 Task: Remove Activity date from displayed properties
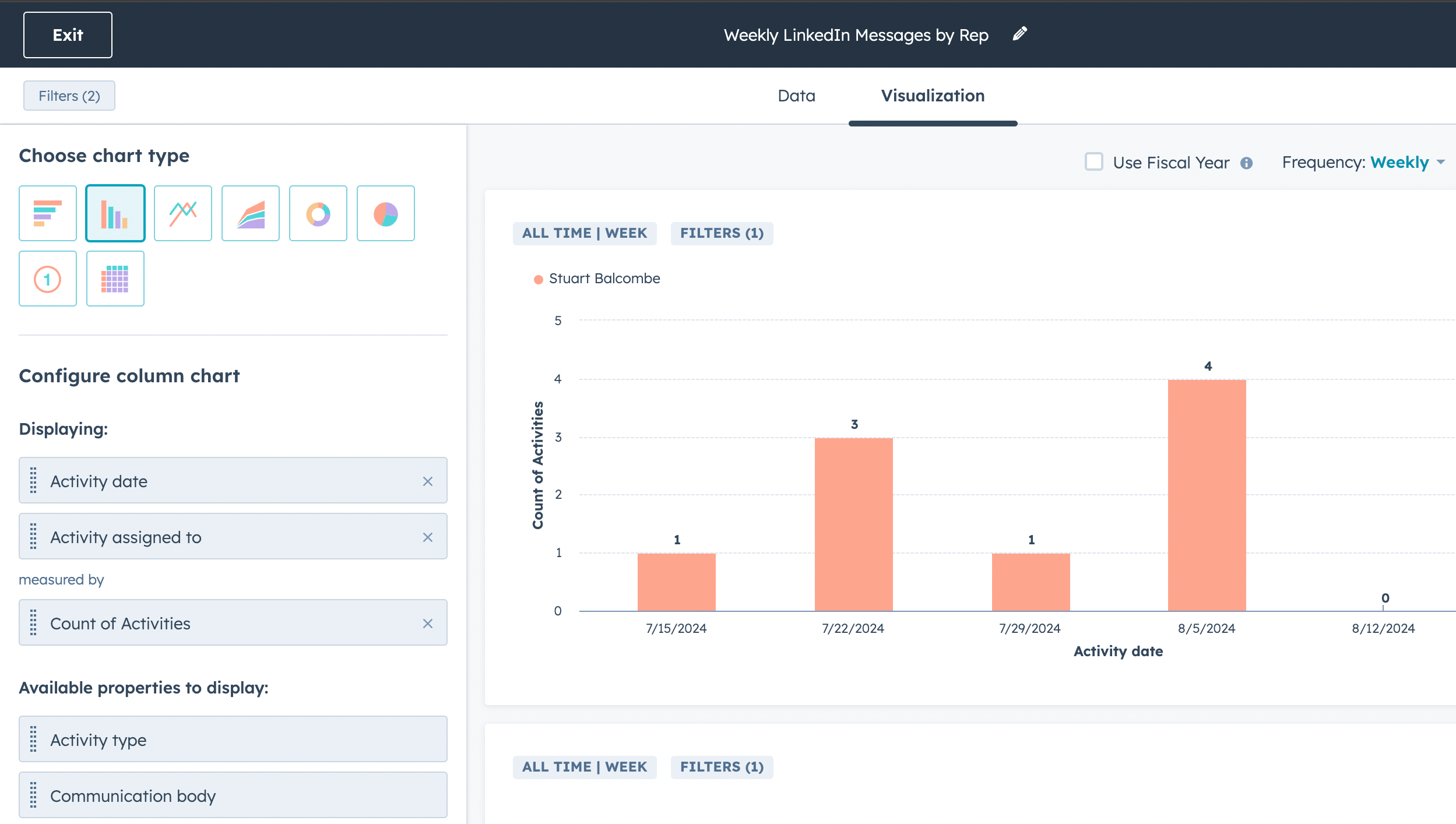(427, 481)
